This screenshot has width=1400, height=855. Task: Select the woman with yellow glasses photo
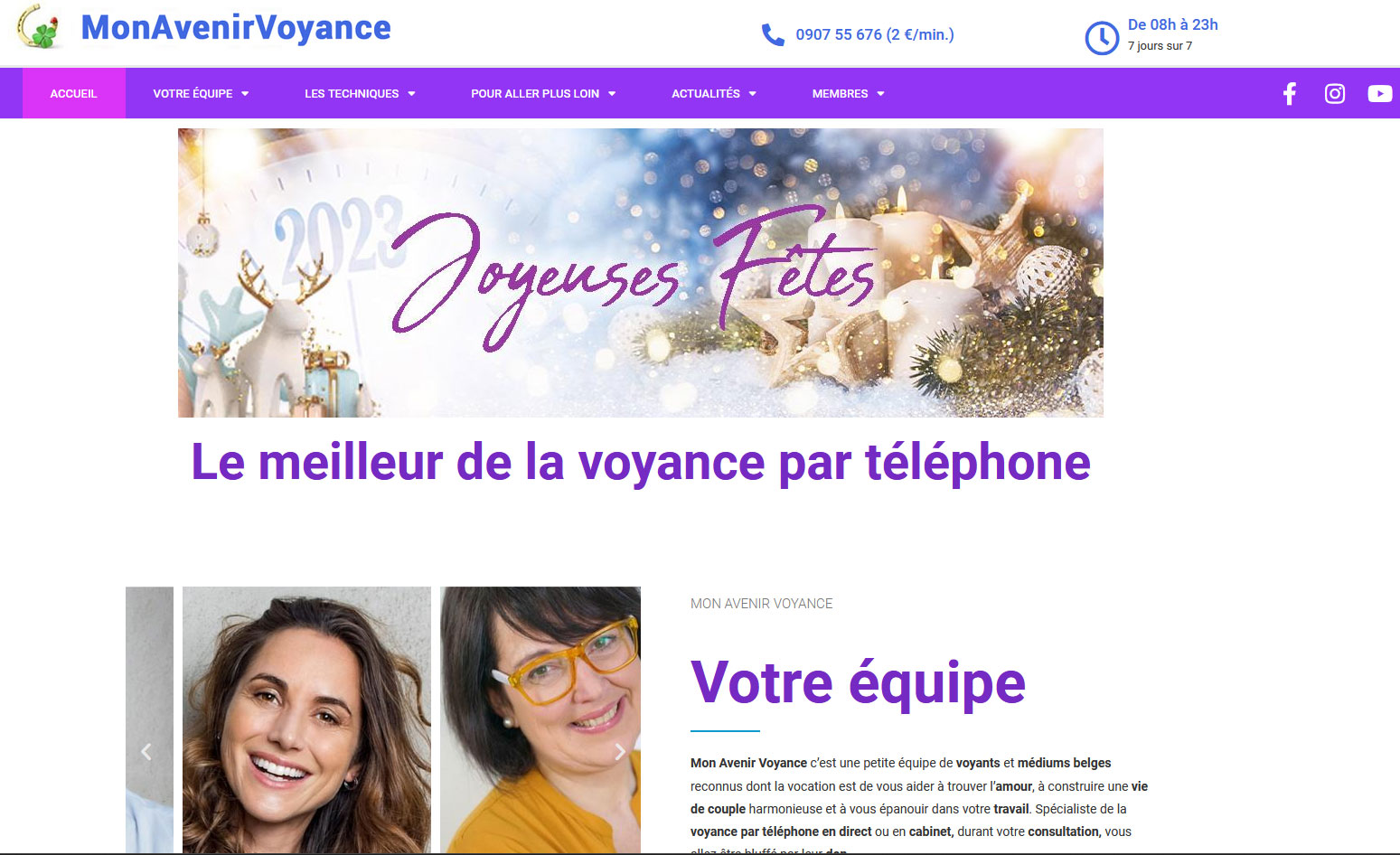[540, 719]
